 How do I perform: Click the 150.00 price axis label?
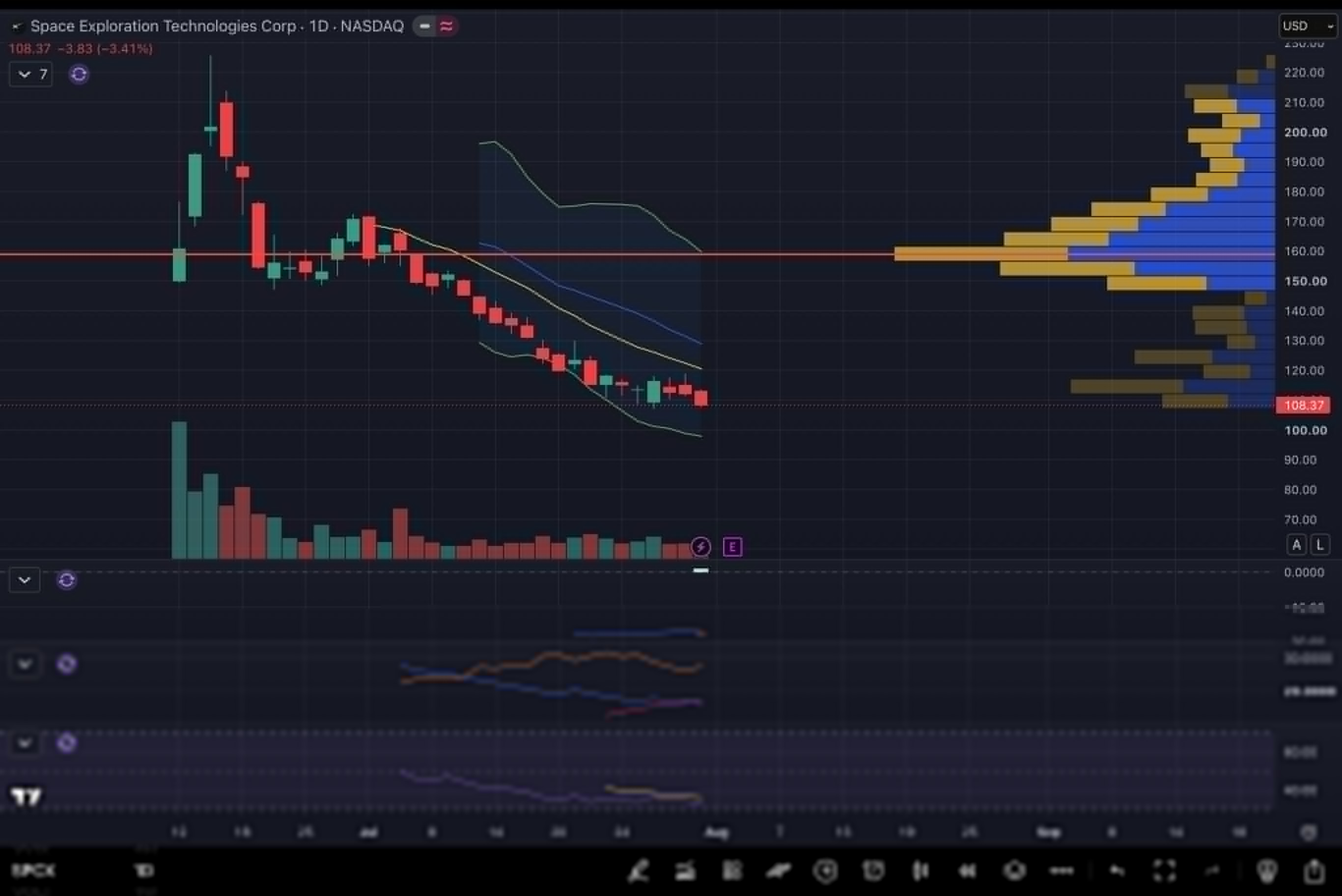tap(1306, 281)
